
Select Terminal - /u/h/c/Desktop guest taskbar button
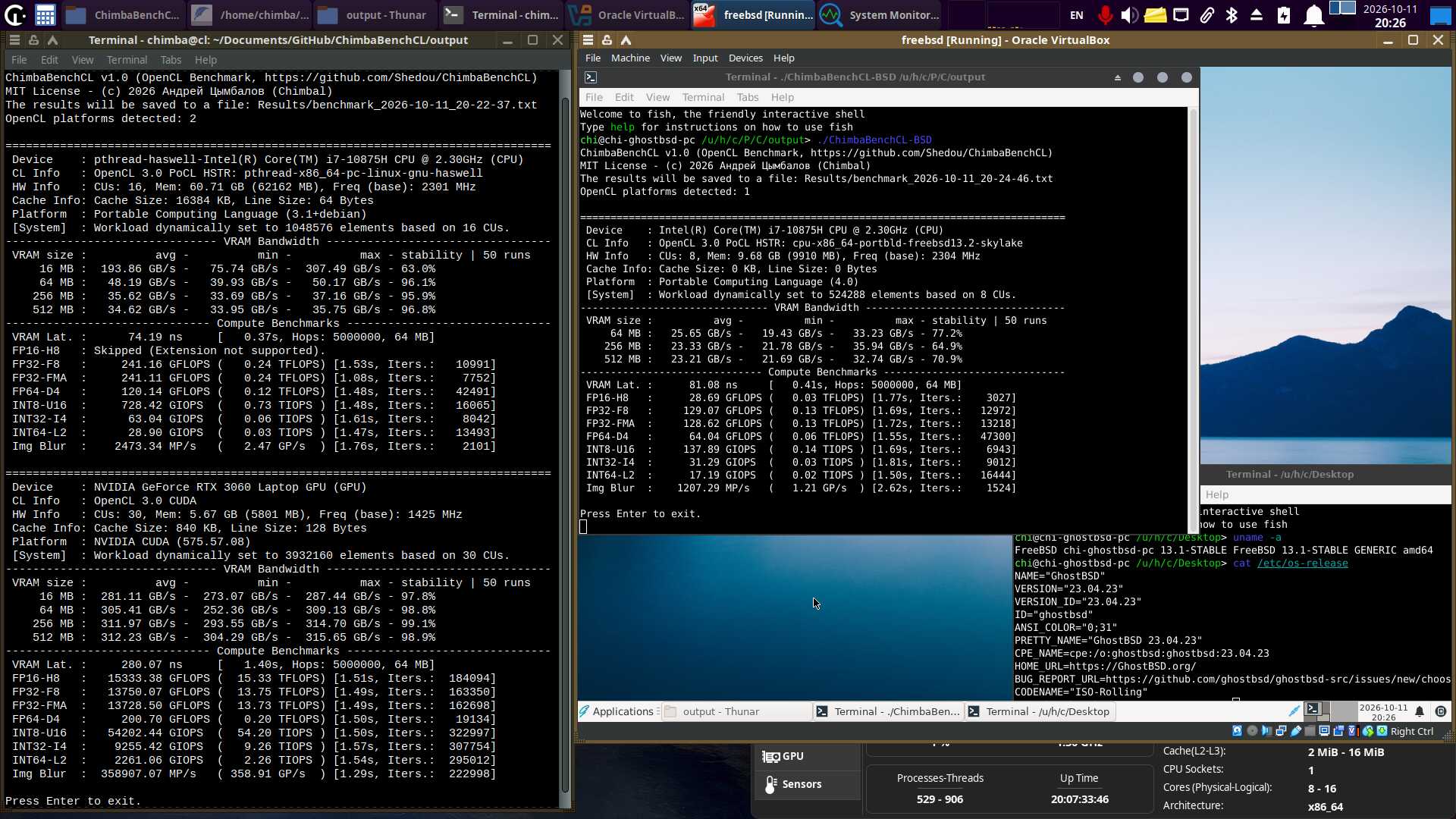coord(1039,711)
